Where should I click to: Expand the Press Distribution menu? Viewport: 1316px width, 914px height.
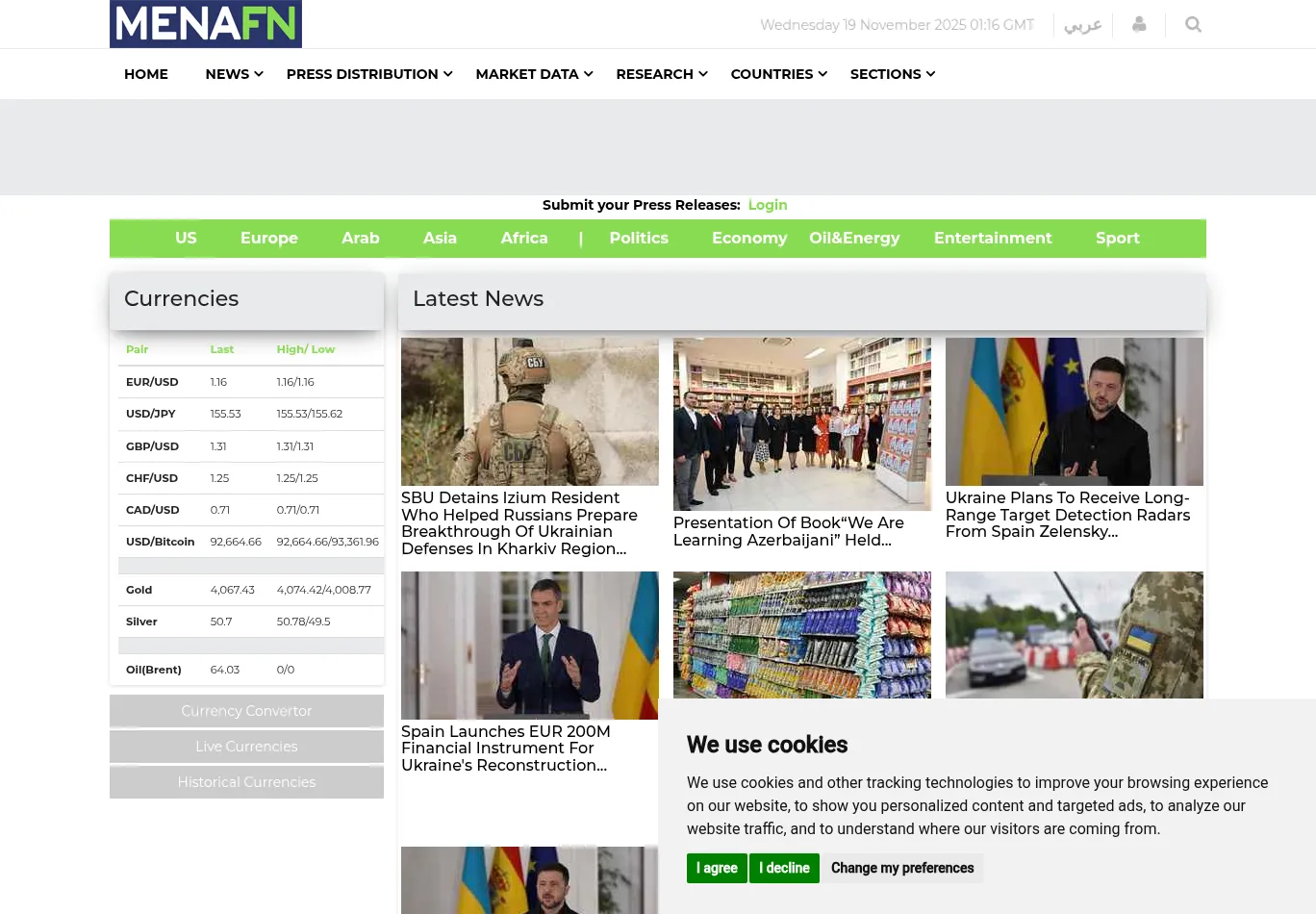point(368,74)
